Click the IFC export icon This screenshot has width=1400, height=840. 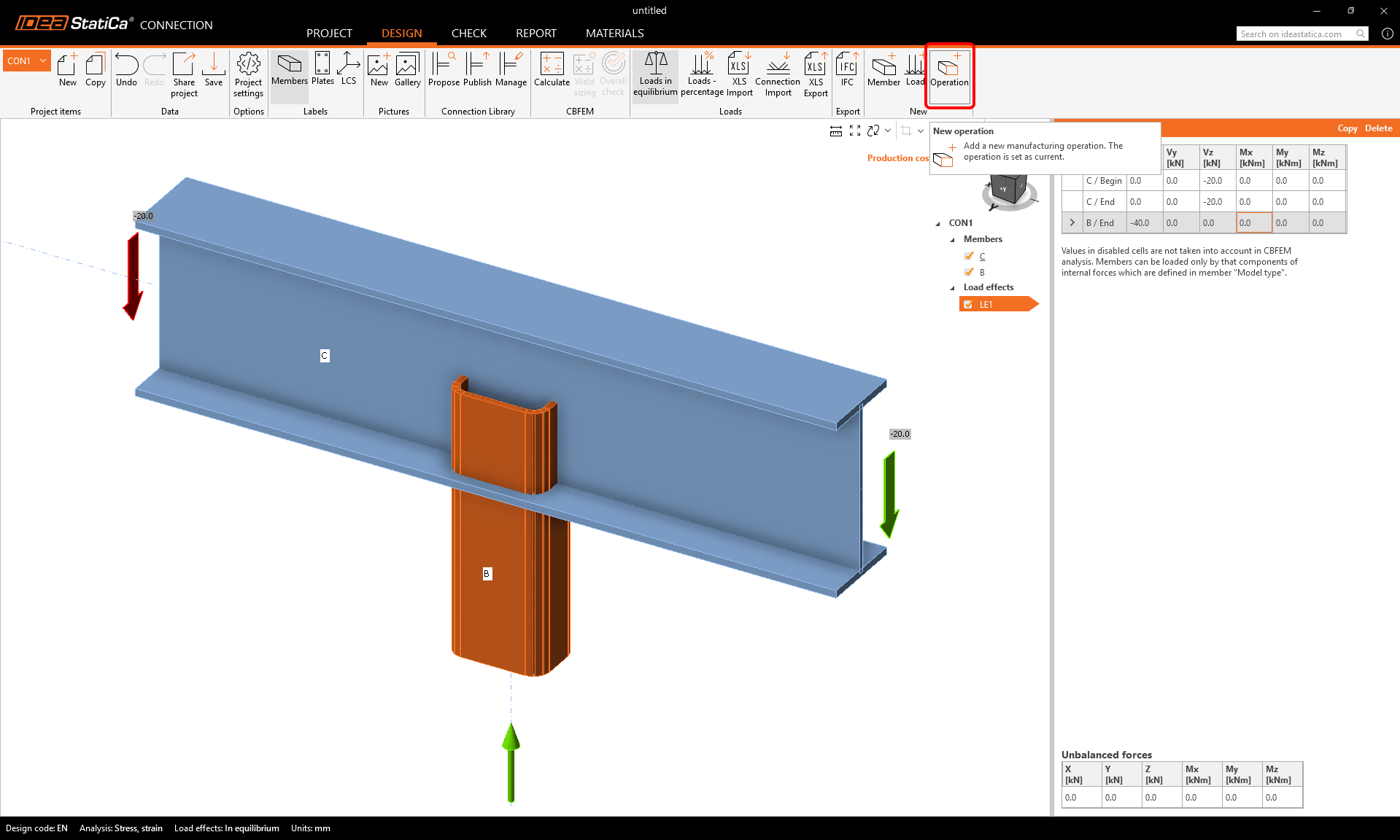[x=846, y=71]
